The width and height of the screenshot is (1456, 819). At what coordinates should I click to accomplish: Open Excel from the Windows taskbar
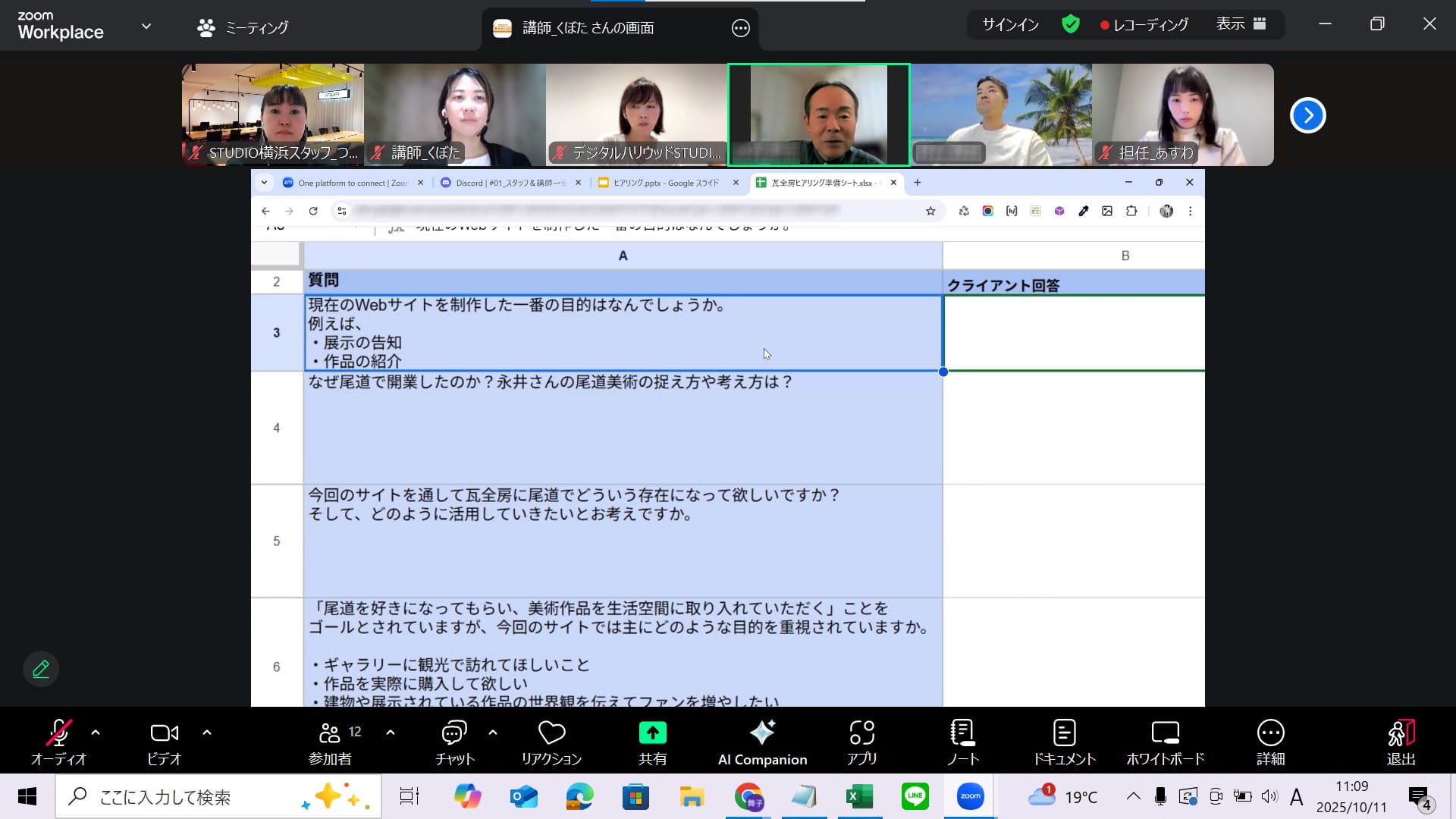coord(859,796)
